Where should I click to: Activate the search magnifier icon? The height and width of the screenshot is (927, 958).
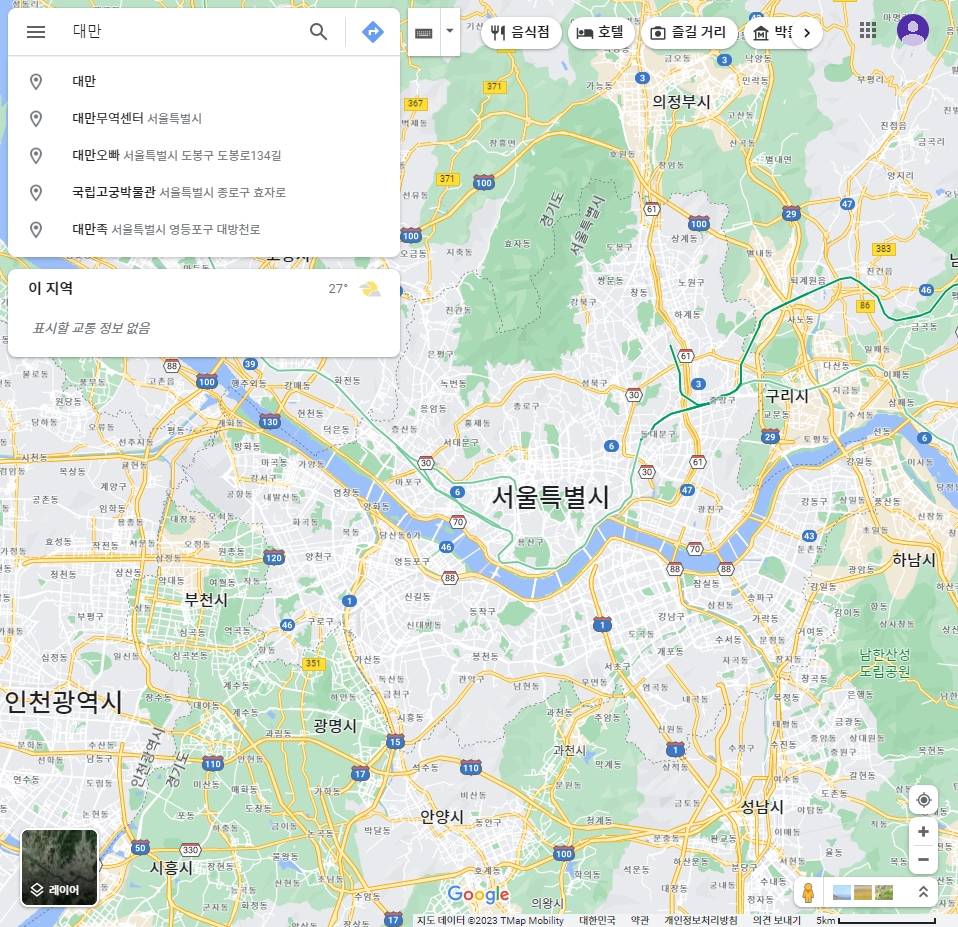coord(318,31)
